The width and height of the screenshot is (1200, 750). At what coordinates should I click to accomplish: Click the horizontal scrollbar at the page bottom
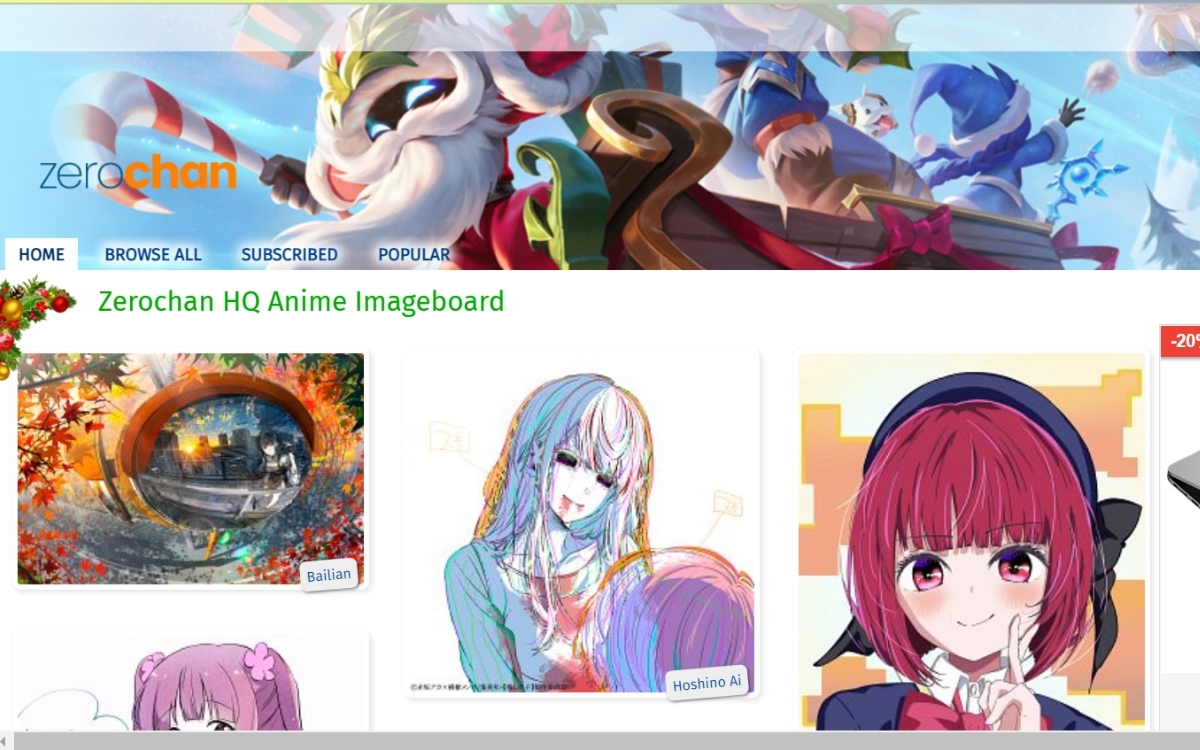tap(600, 741)
